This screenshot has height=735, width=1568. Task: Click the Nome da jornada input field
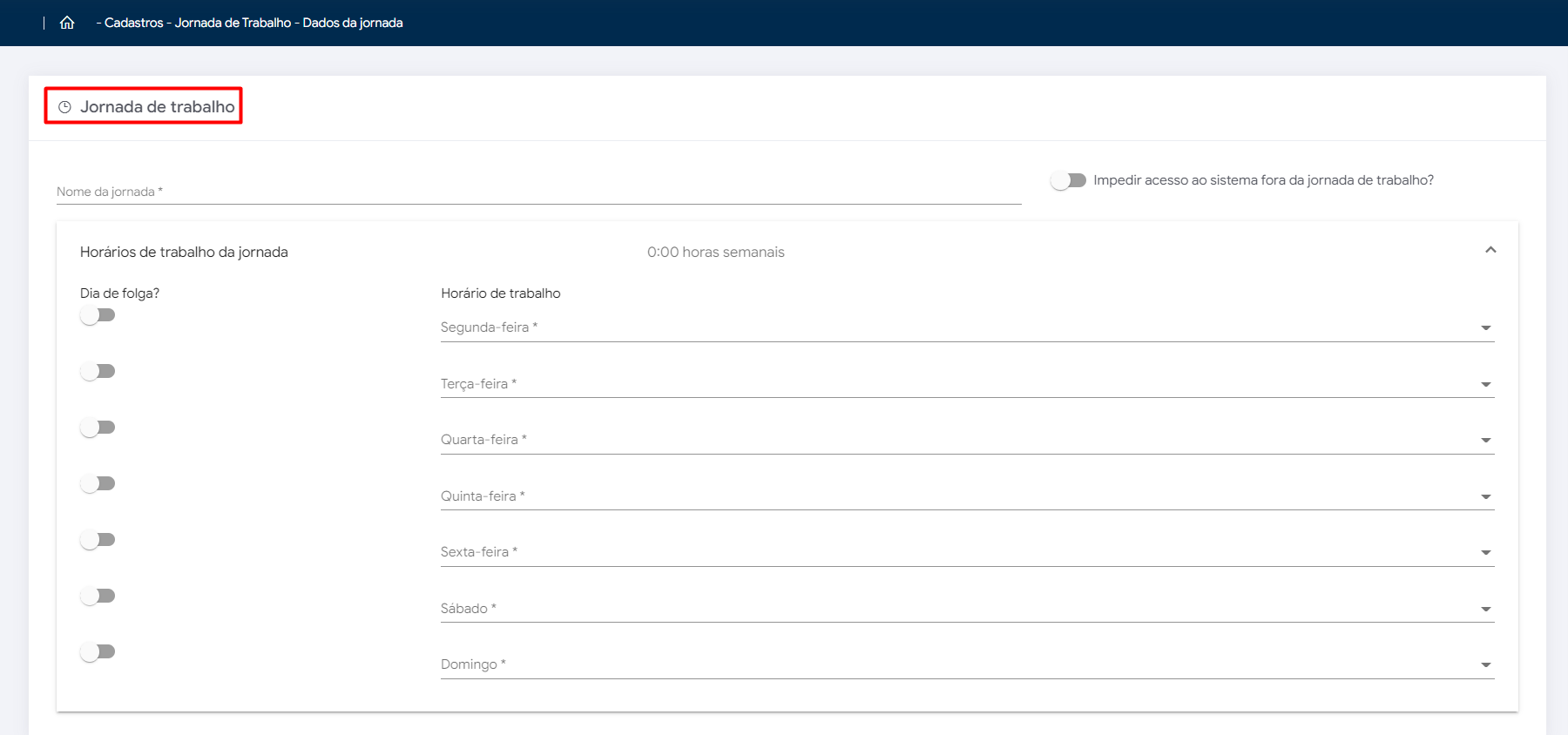(538, 192)
